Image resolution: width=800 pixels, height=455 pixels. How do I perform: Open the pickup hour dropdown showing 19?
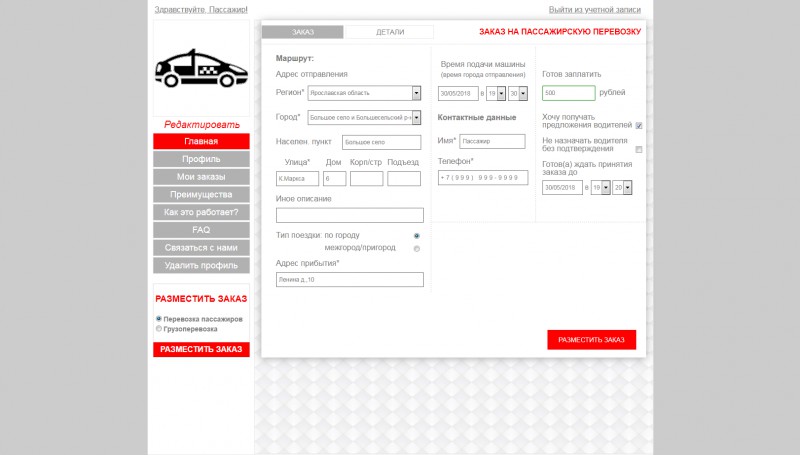coord(496,93)
